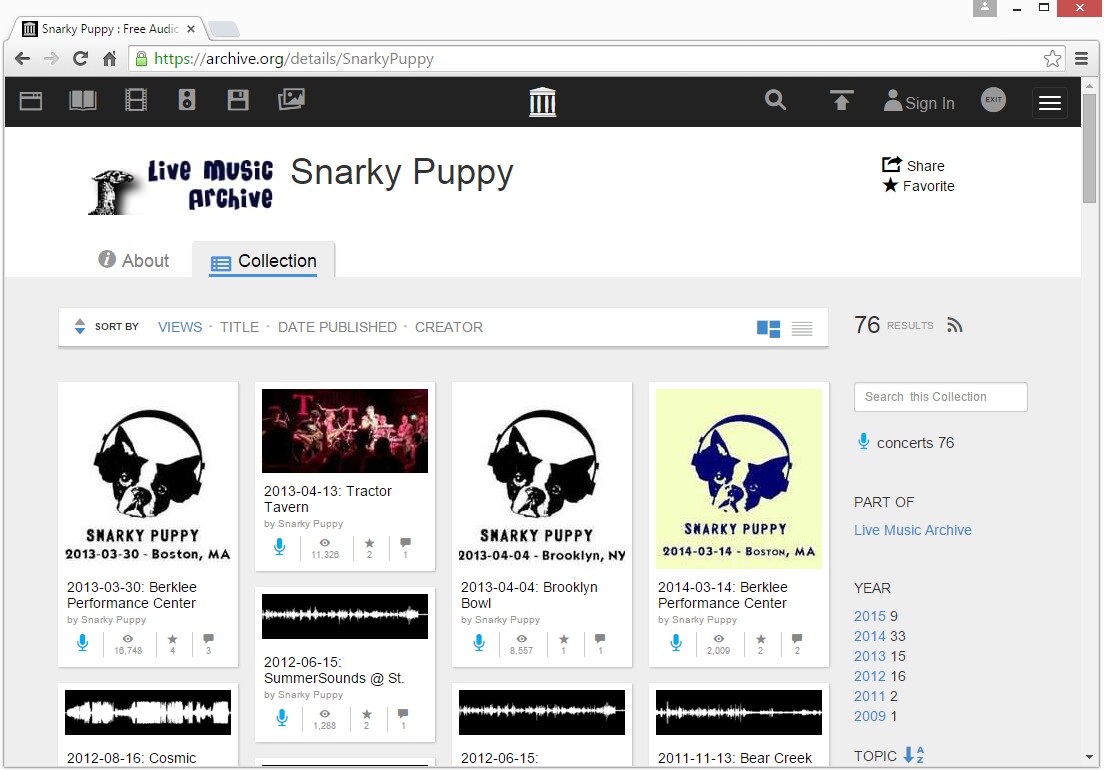Close the Snarky Puppy browser tab
The height and width of the screenshot is (770, 1104).
pyautogui.click(x=191, y=29)
